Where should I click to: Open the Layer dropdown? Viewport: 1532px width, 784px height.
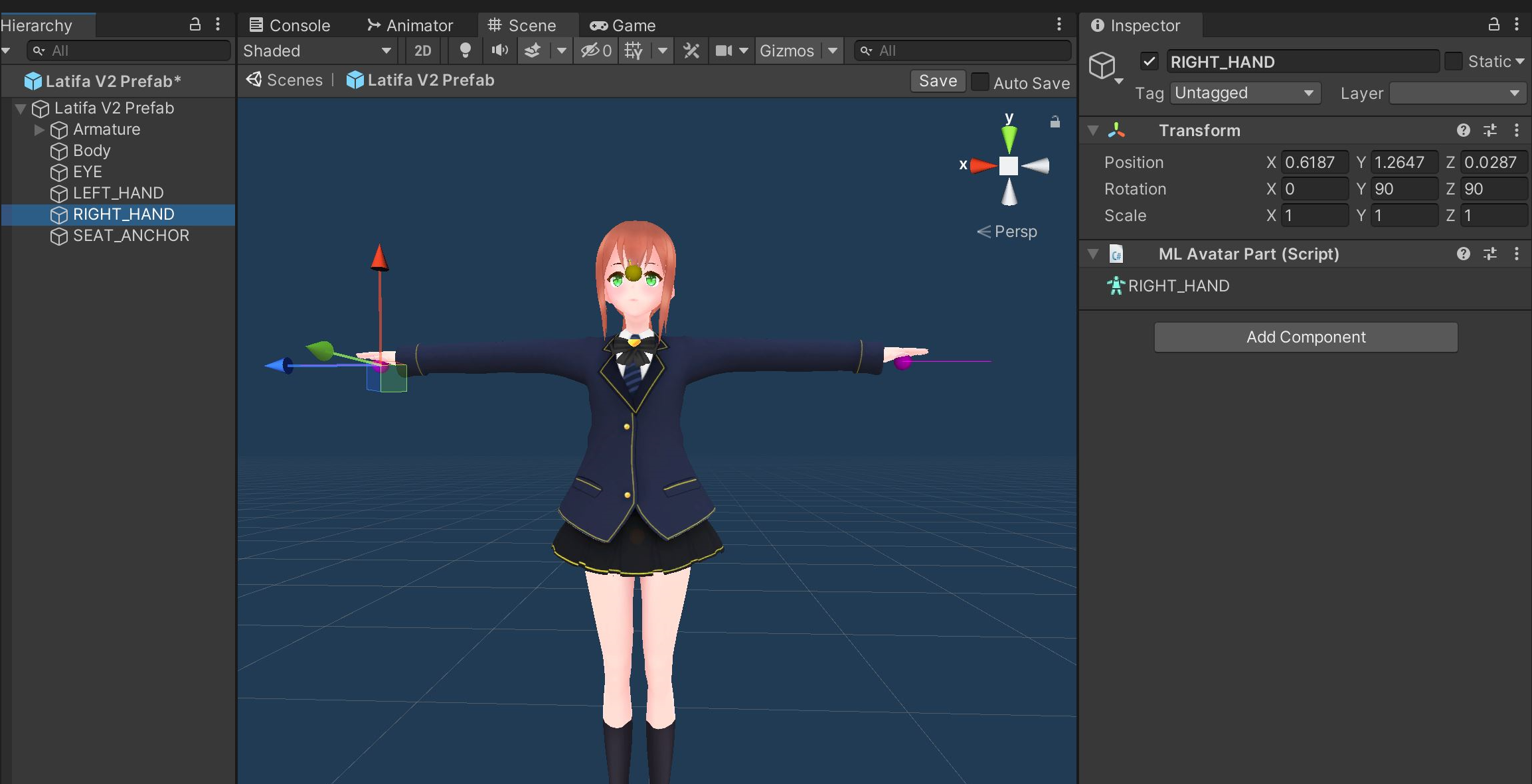tap(1458, 93)
